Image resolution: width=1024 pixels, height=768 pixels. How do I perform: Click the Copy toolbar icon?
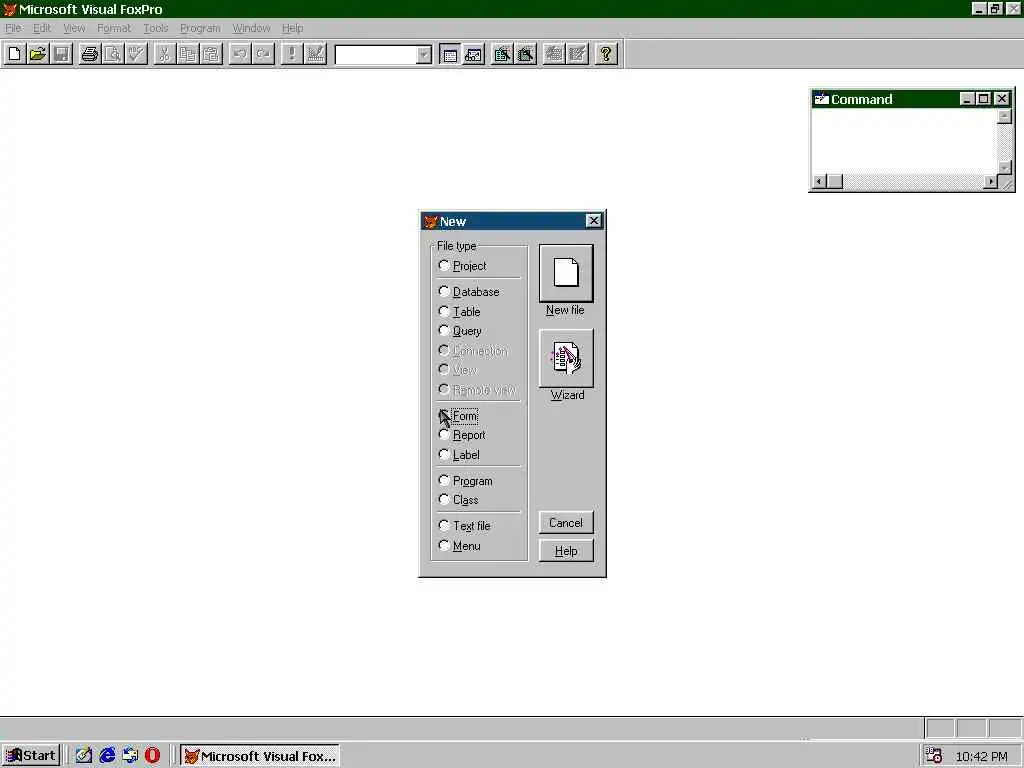(188, 54)
